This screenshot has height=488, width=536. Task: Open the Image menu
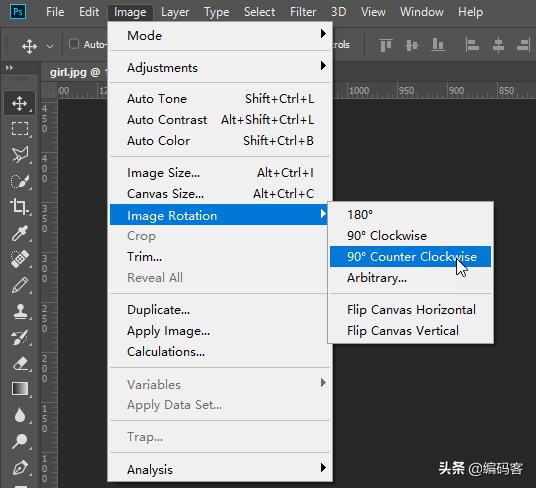(130, 12)
